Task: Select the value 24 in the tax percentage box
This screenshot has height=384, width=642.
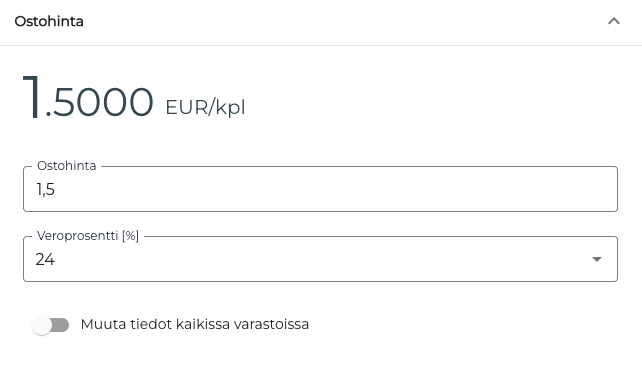Action: click(x=45, y=260)
